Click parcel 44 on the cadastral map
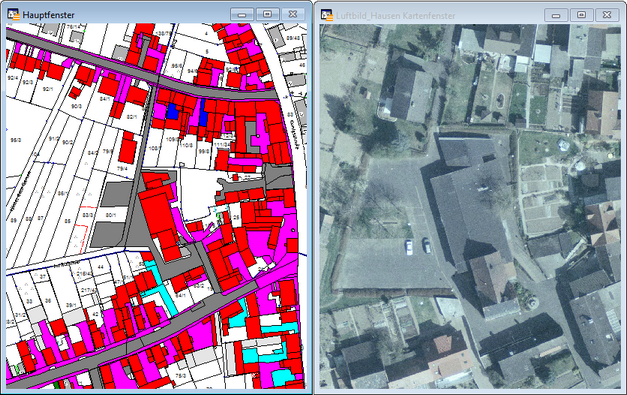 [x=100, y=267]
